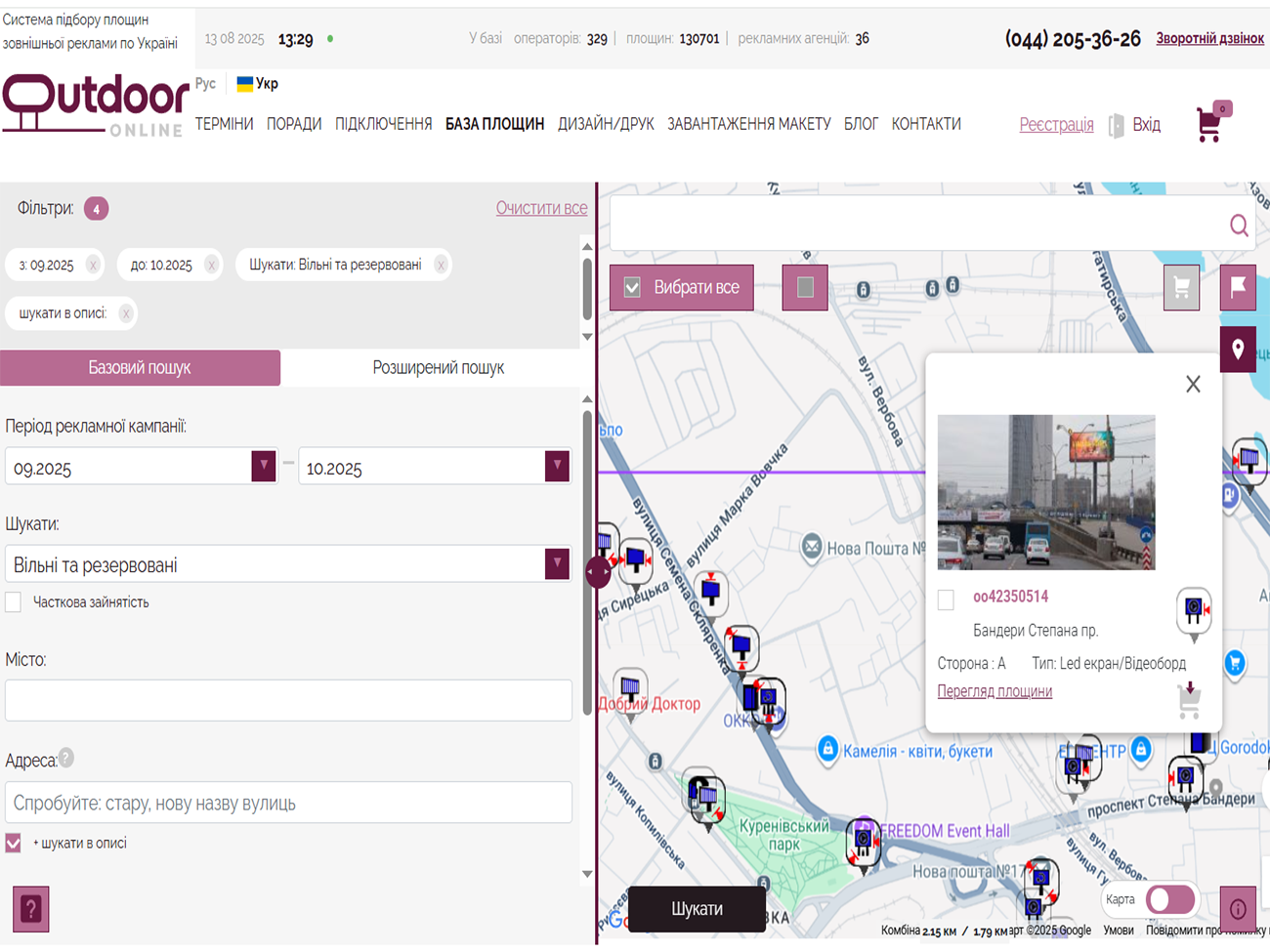This screenshot has width=1270, height=952.
Task: Open the start period 09.2025 dropdown
Action: click(x=263, y=467)
